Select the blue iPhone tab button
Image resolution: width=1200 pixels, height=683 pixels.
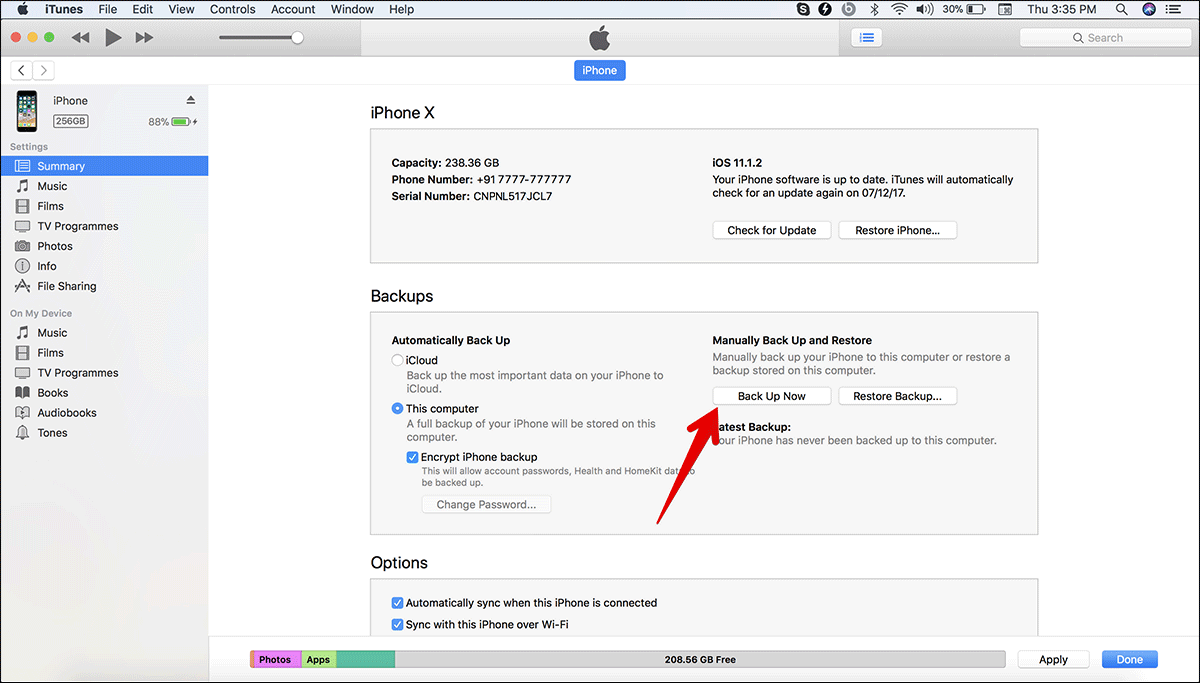pos(600,70)
